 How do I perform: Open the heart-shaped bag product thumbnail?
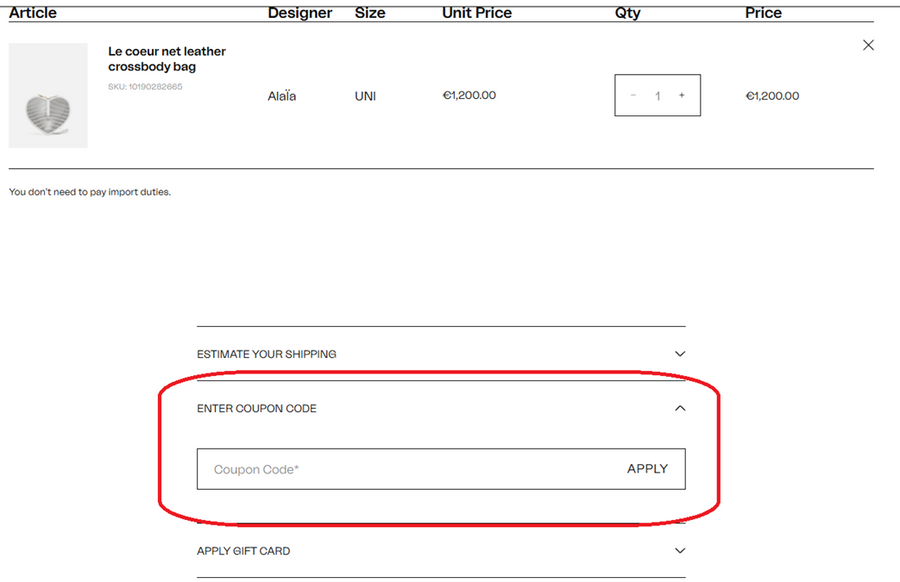48,96
